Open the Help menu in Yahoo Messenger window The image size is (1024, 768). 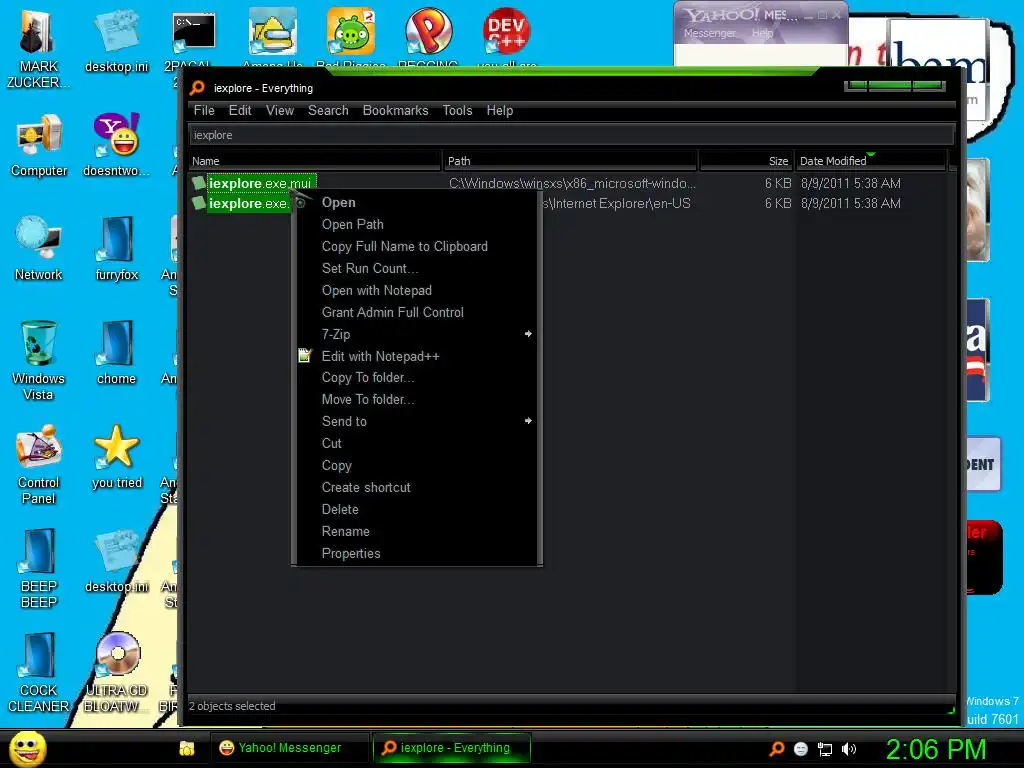click(x=762, y=33)
